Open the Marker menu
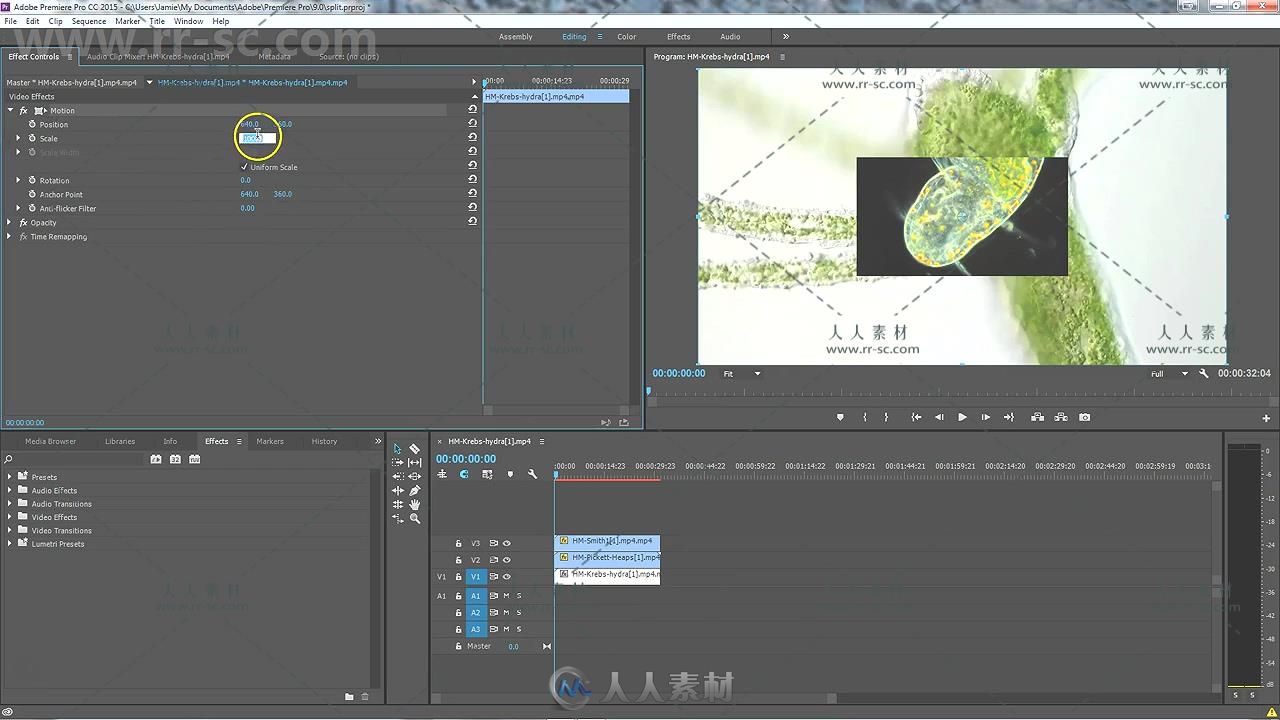The width and height of the screenshot is (1280, 720). [128, 21]
